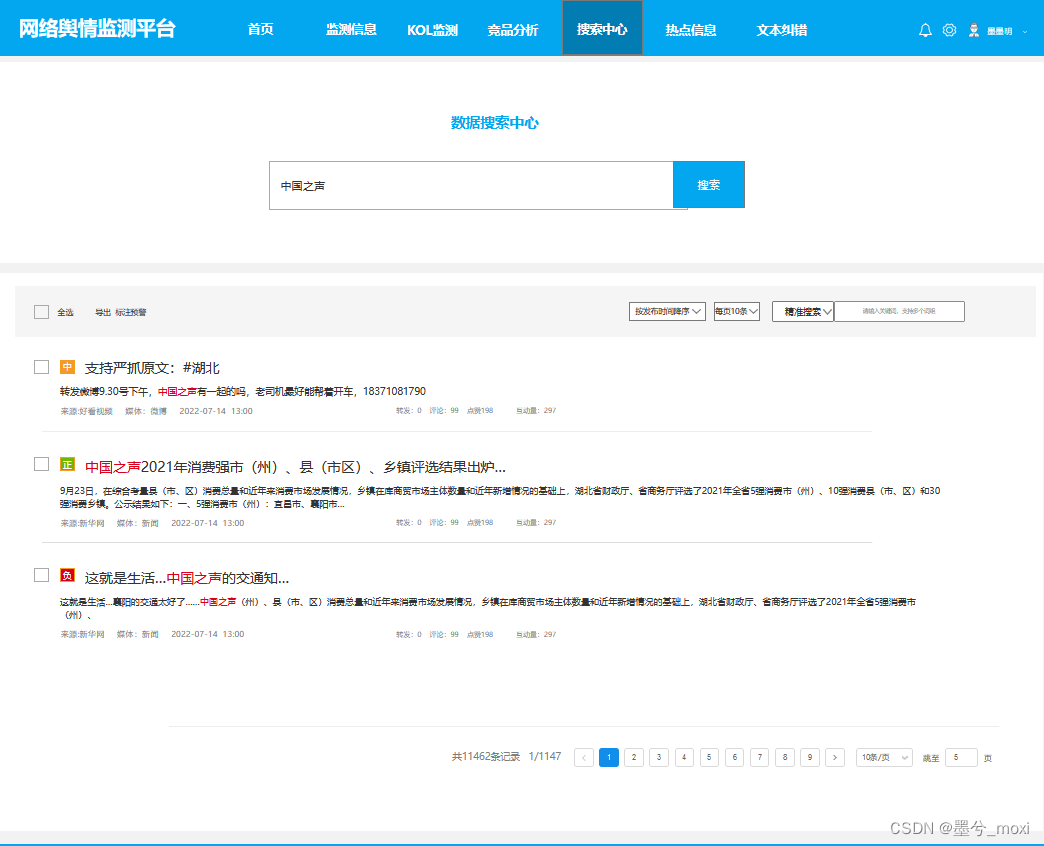Go to page 8
Viewport: 1044px width, 846px height.
click(x=785, y=757)
